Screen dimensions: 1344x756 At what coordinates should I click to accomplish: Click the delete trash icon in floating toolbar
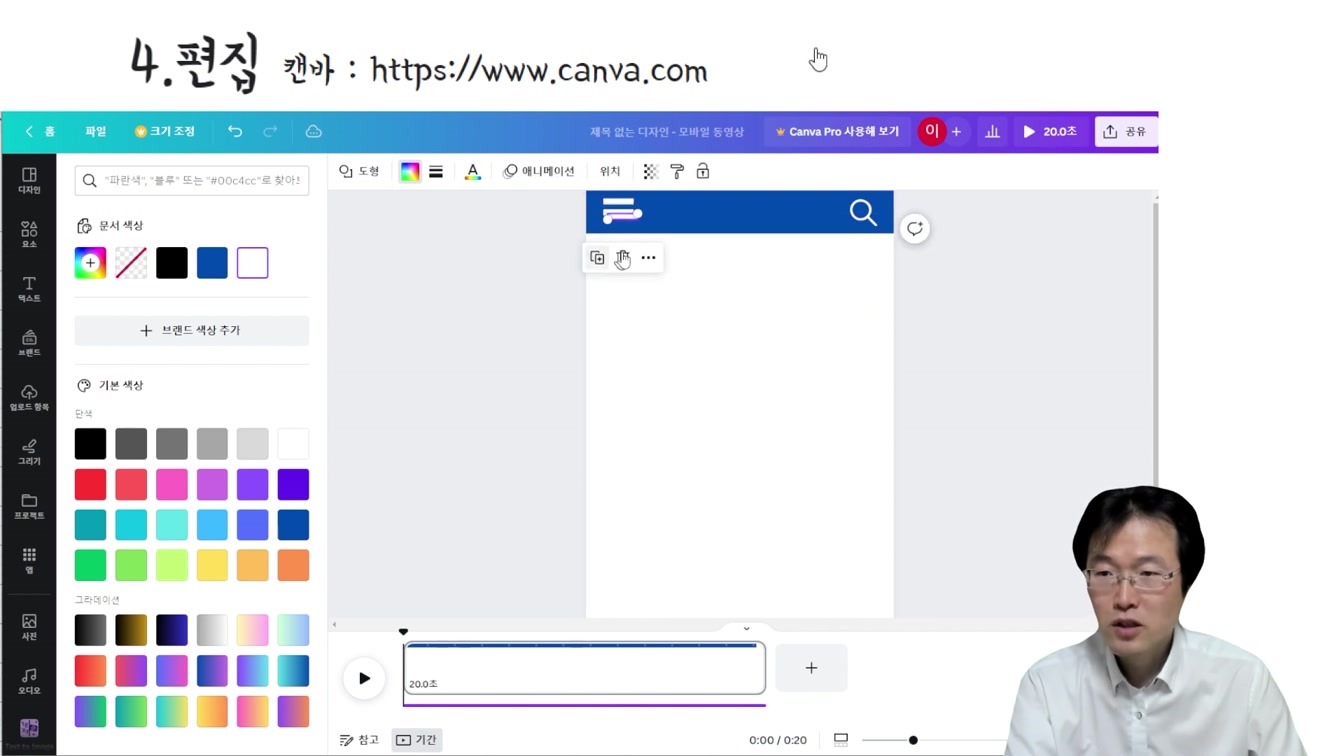[x=622, y=258]
